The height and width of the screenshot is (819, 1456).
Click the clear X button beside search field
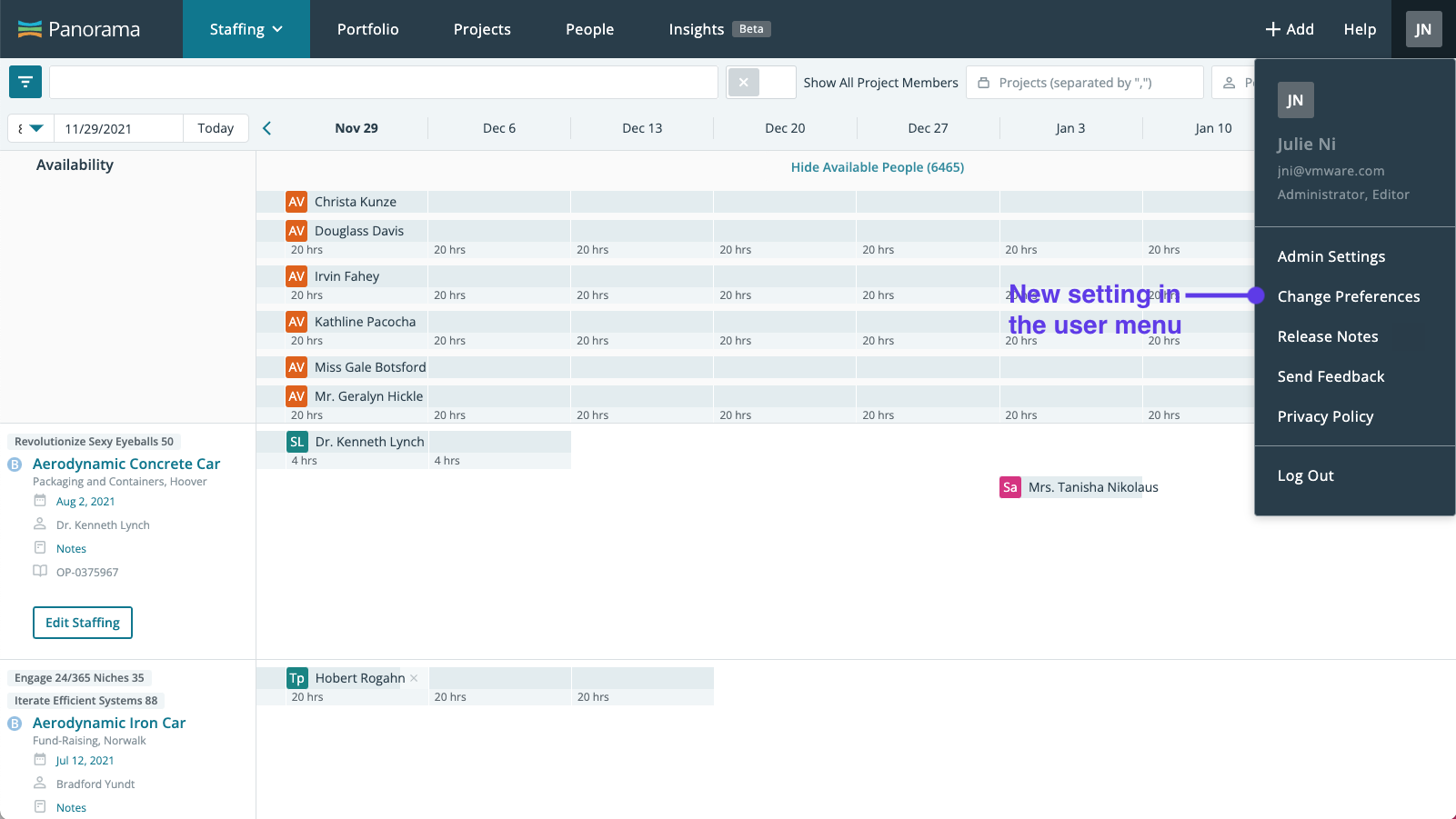pos(743,82)
